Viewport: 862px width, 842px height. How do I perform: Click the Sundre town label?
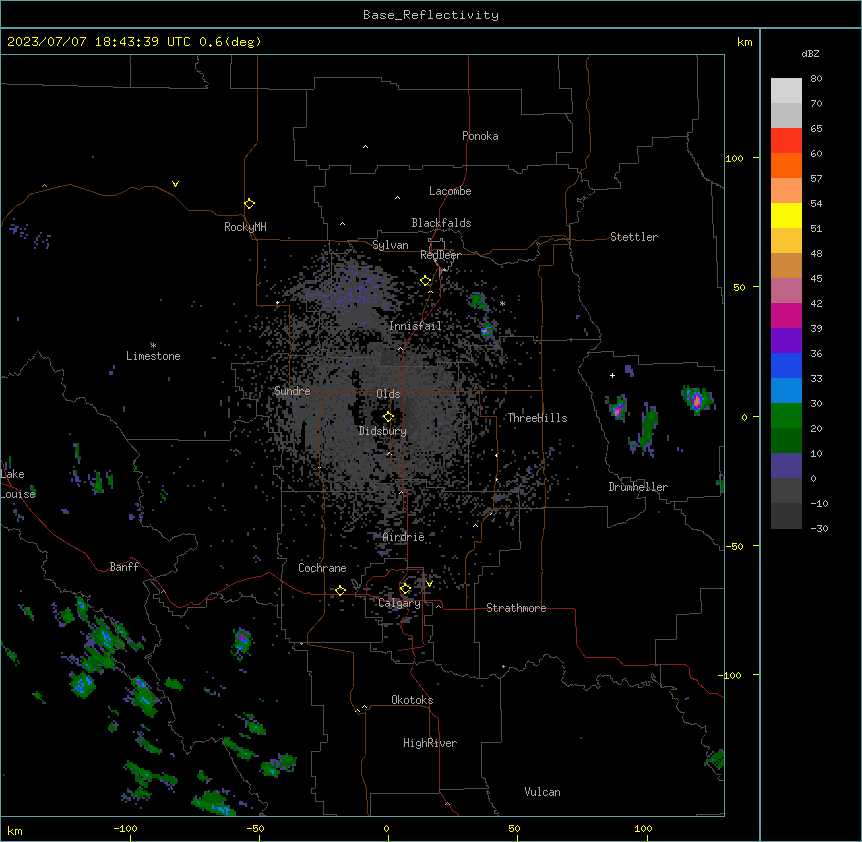[x=292, y=391]
